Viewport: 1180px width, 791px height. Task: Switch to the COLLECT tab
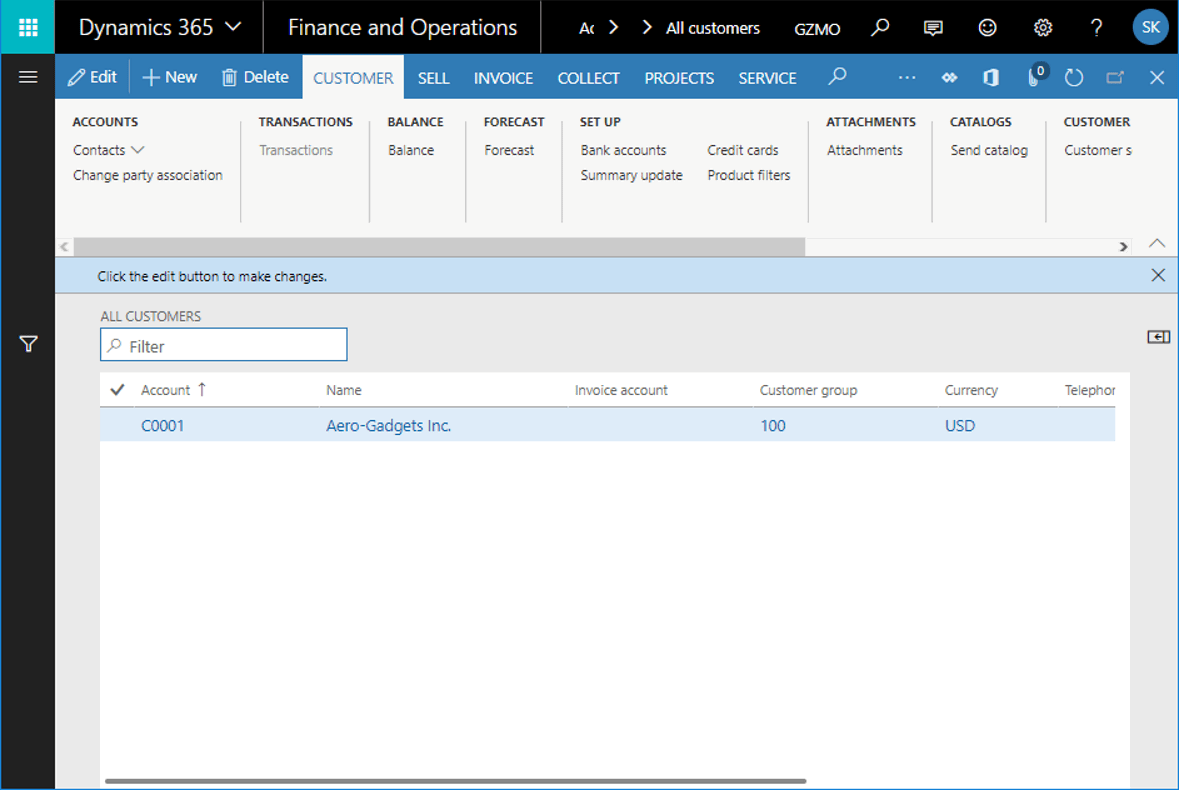click(x=588, y=78)
